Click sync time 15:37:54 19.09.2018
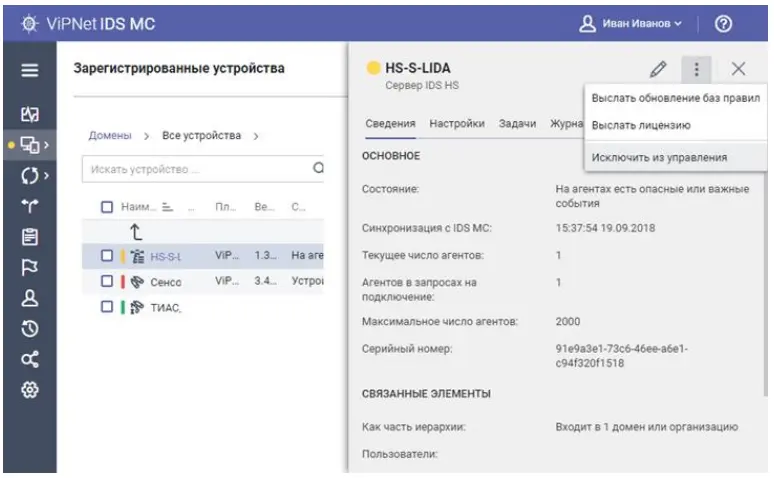 coord(605,228)
